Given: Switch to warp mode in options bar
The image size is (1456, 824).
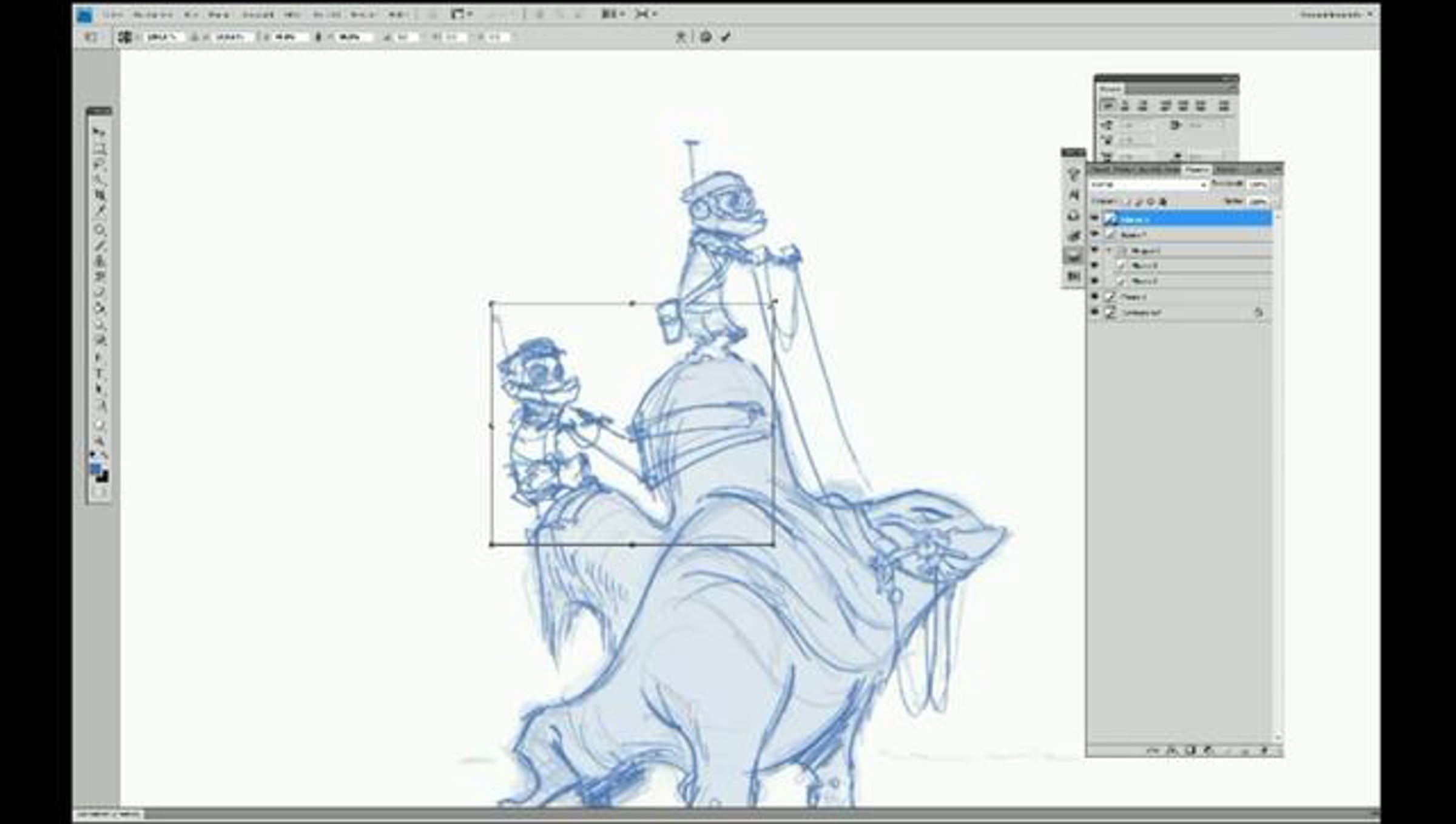Looking at the screenshot, I should point(681,37).
